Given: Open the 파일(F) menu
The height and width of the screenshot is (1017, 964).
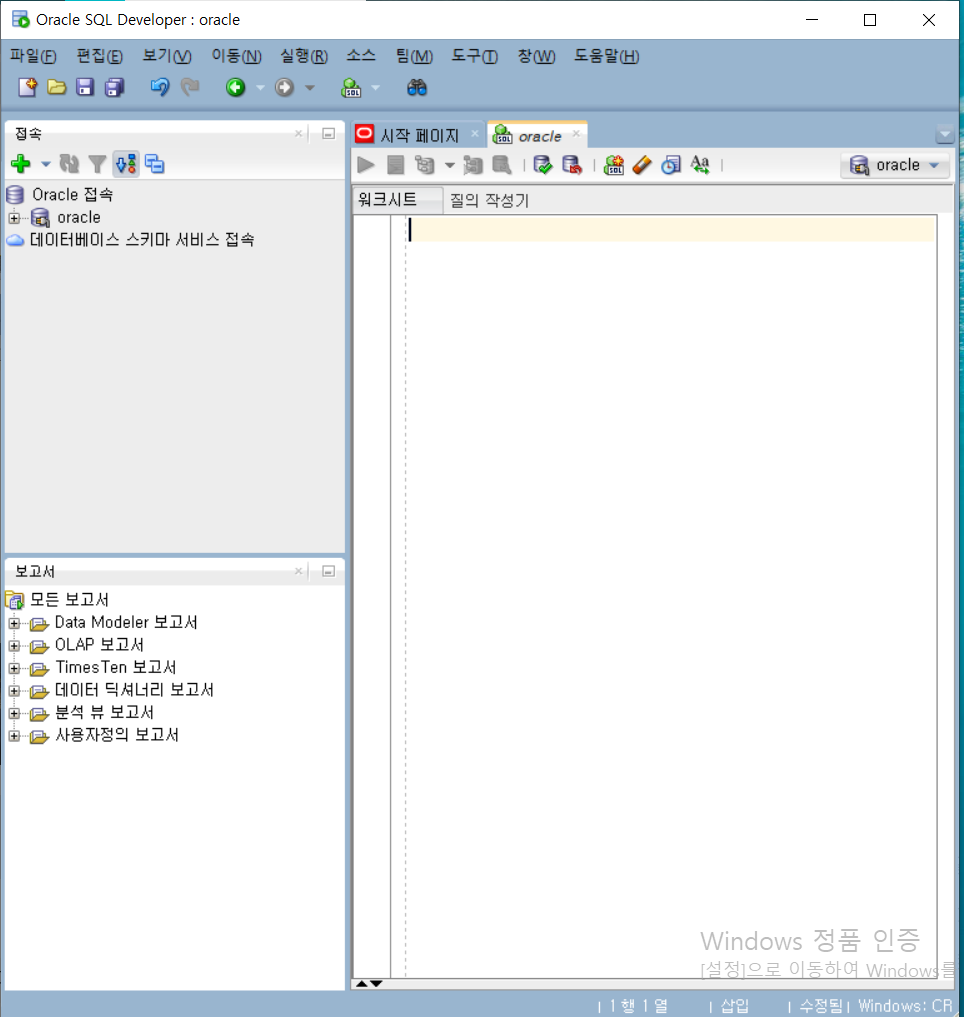Looking at the screenshot, I should coord(32,56).
